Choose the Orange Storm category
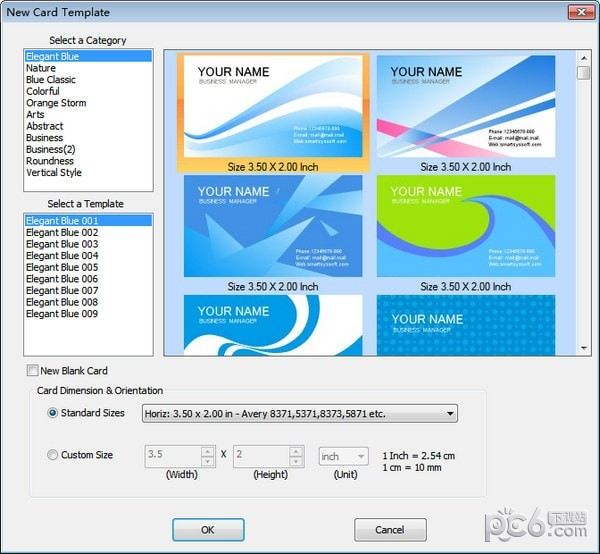The width and height of the screenshot is (600, 554). 56,103
